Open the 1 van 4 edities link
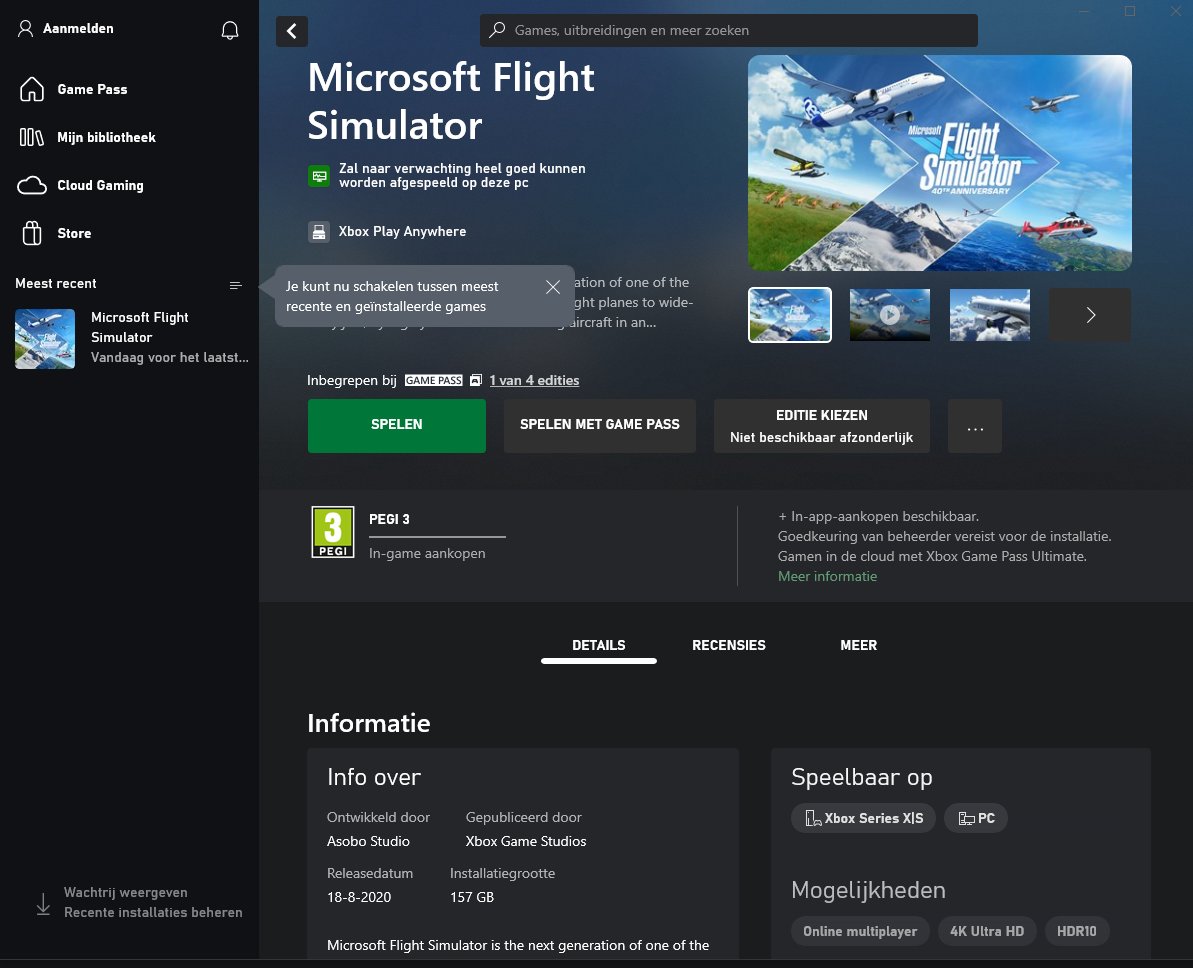This screenshot has height=968, width=1193. pos(534,380)
